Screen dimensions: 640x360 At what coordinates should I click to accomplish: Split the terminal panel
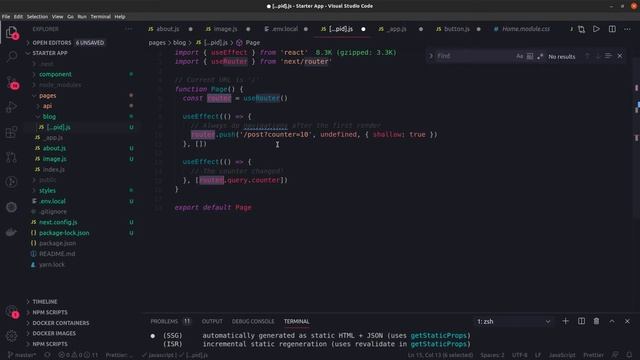coord(581,321)
